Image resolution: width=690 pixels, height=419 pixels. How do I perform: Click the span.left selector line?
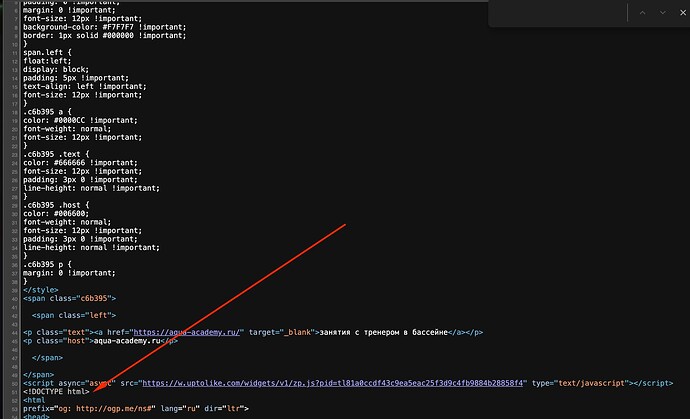[x=47, y=52]
